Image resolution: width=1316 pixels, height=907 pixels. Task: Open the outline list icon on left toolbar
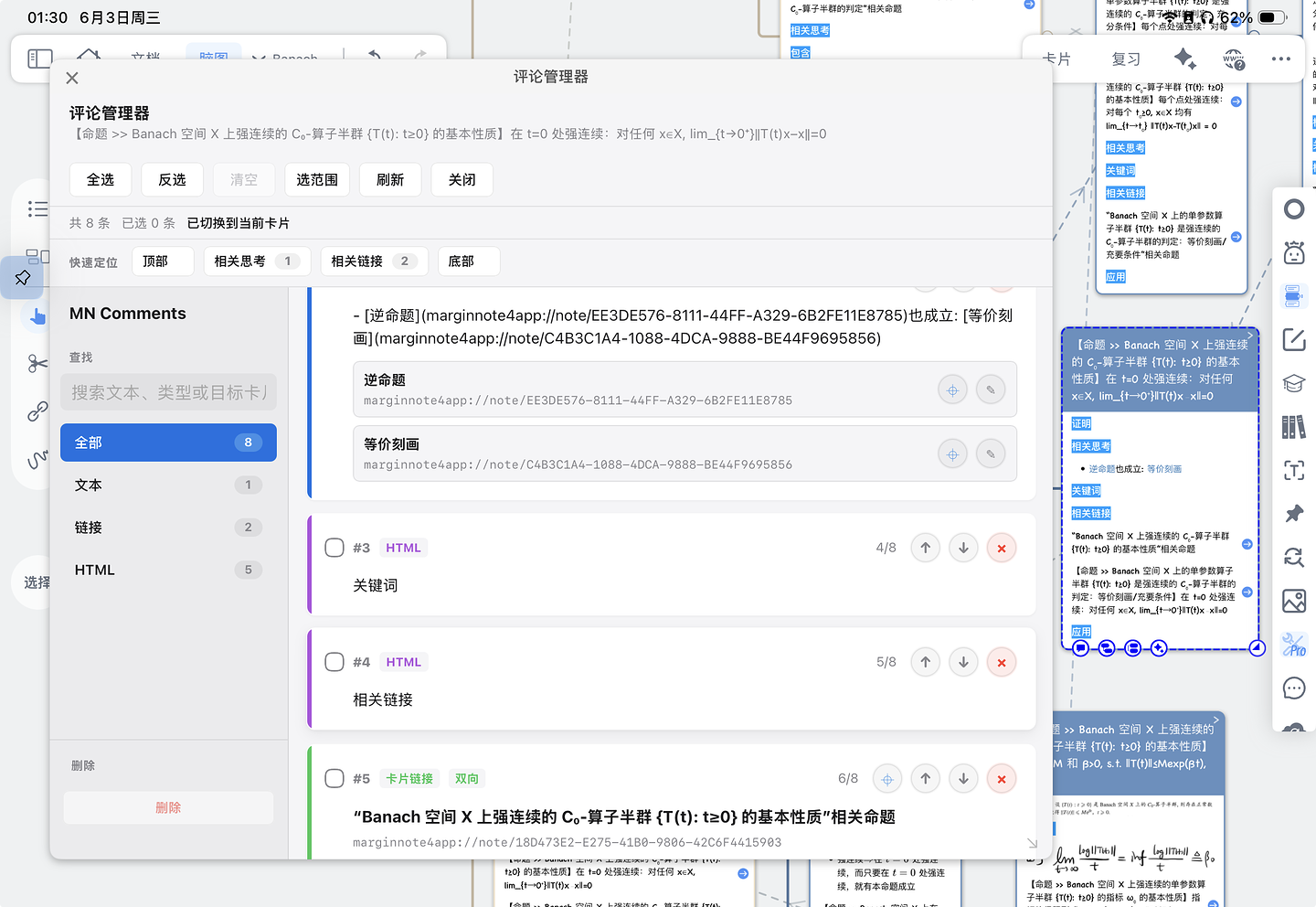click(37, 209)
